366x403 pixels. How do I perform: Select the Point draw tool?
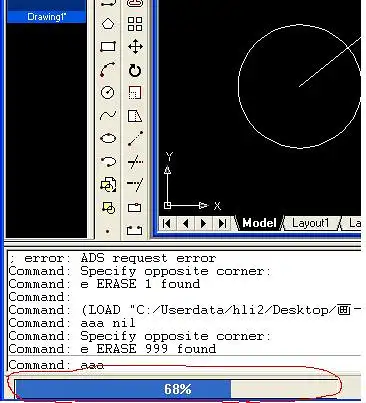coord(107,231)
